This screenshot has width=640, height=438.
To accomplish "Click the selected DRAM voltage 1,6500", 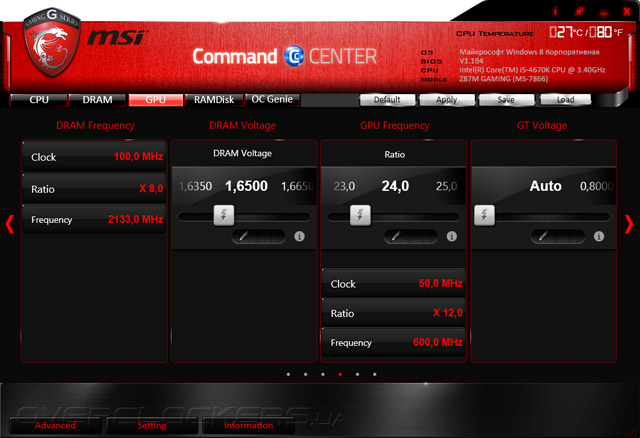I will click(247, 186).
